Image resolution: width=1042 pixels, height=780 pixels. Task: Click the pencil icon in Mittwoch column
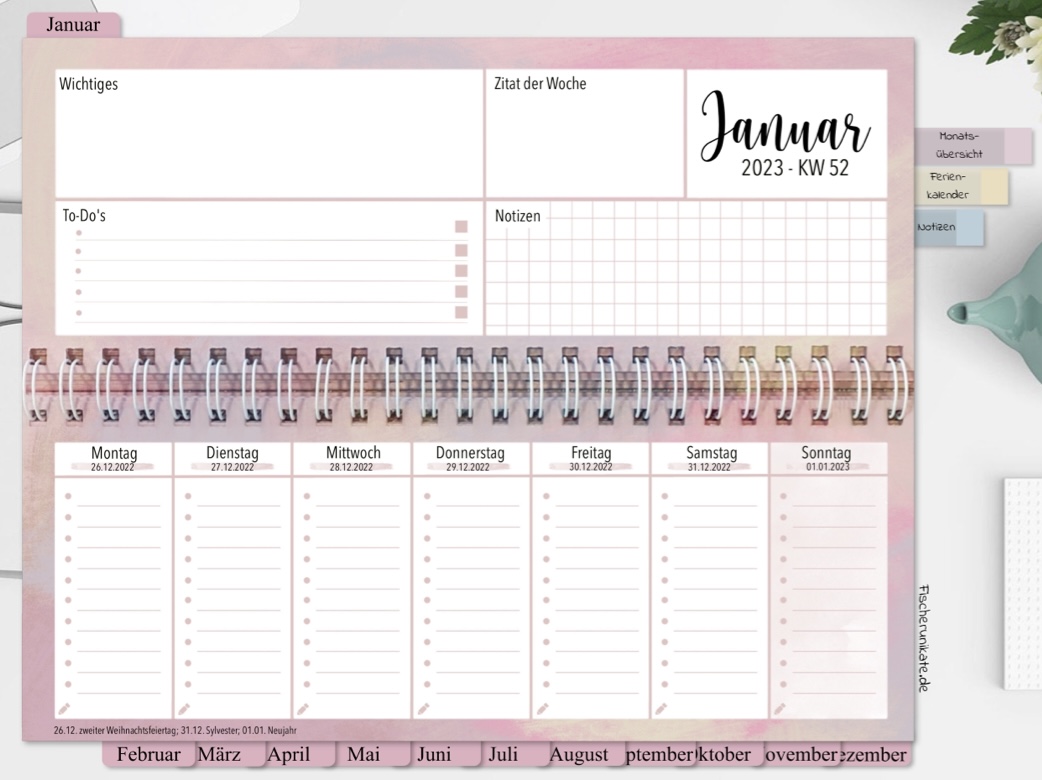[x=304, y=708]
